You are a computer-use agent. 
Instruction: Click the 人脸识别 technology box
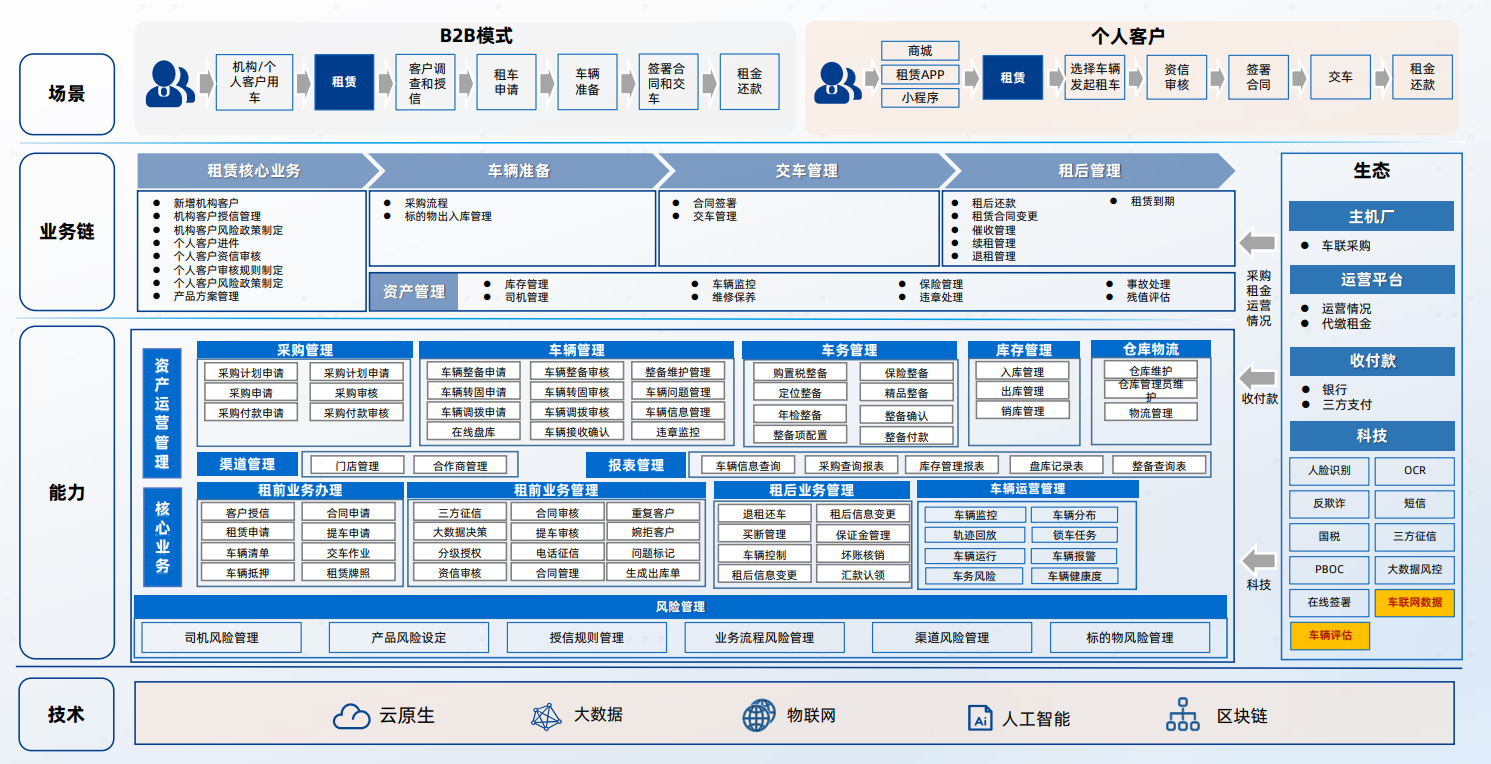pos(1329,470)
